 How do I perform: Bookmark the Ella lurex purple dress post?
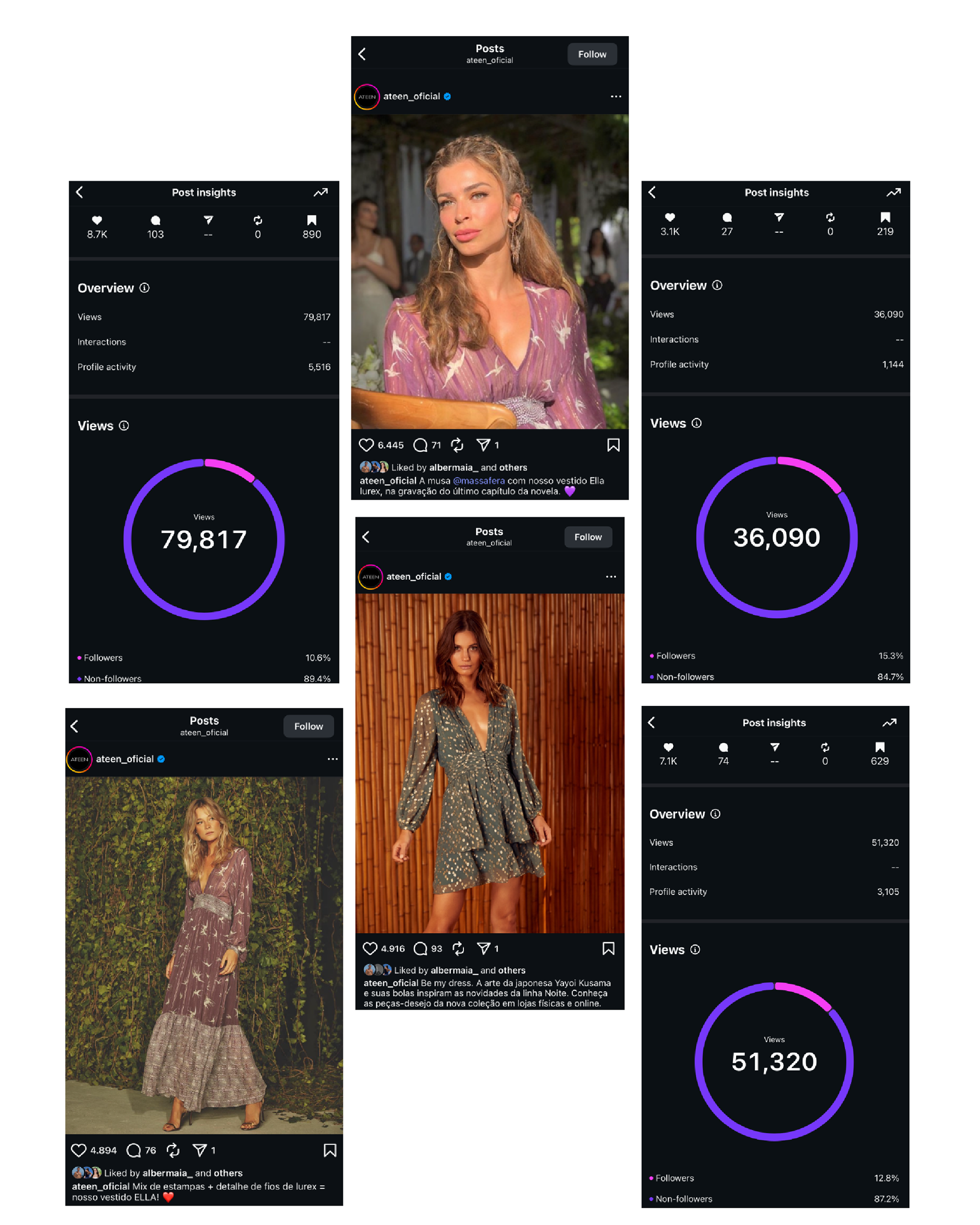[x=613, y=445]
